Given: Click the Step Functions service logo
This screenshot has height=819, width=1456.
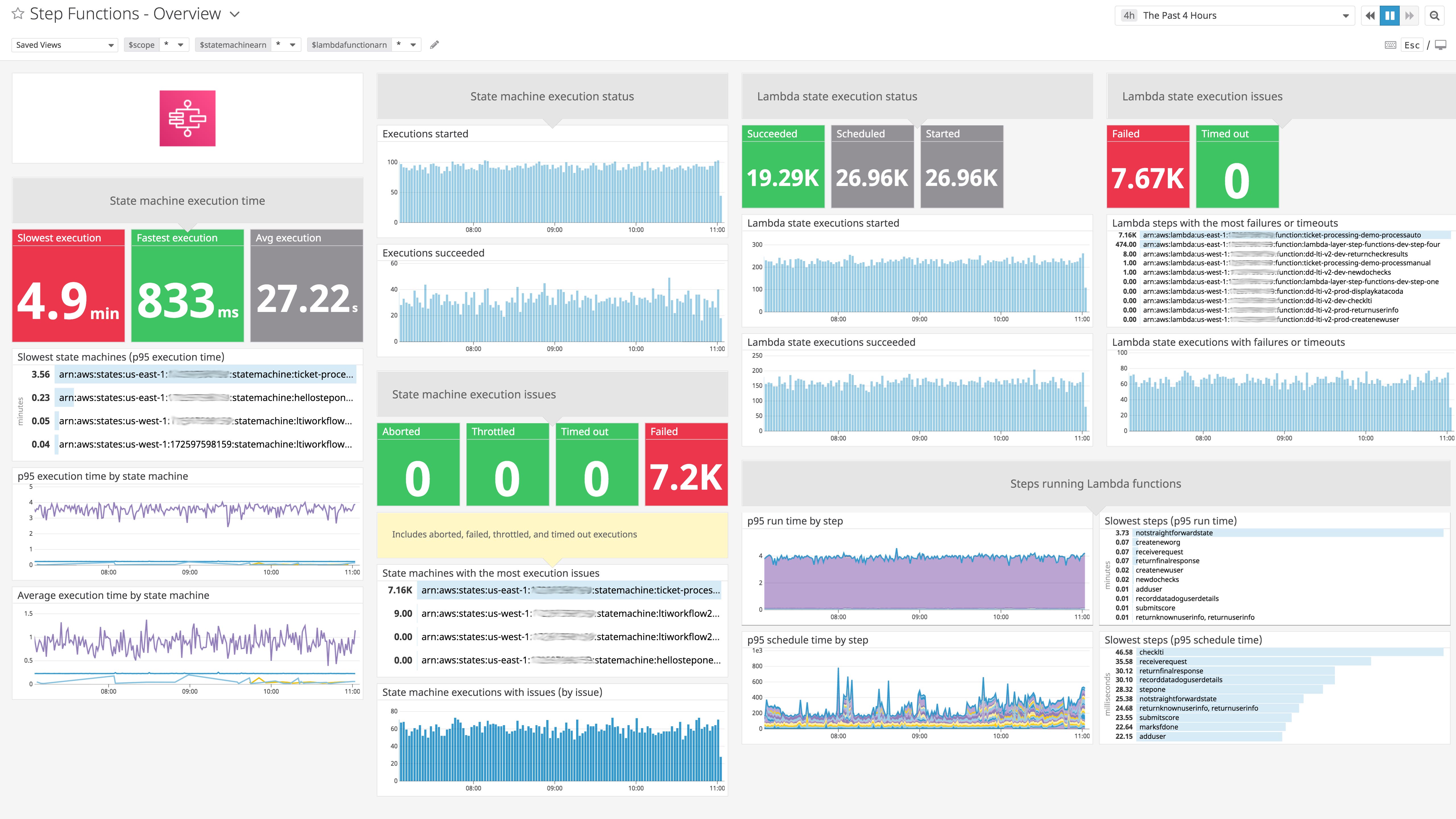Looking at the screenshot, I should point(187,118).
